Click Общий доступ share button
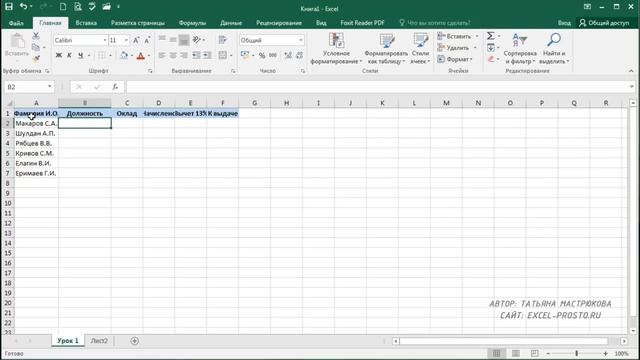 click(604, 23)
